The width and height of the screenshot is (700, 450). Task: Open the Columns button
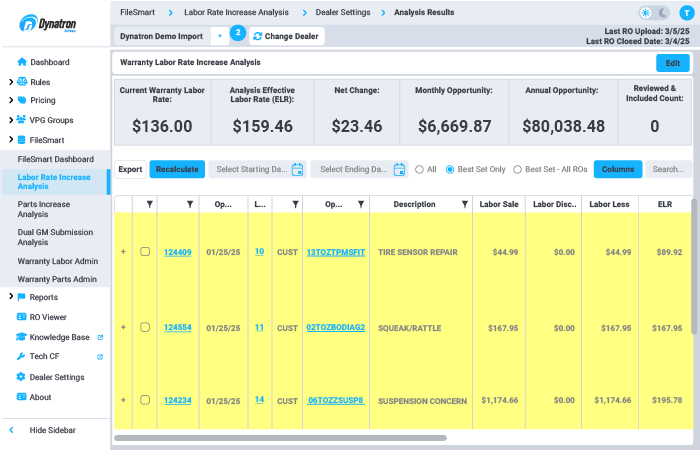[618, 169]
